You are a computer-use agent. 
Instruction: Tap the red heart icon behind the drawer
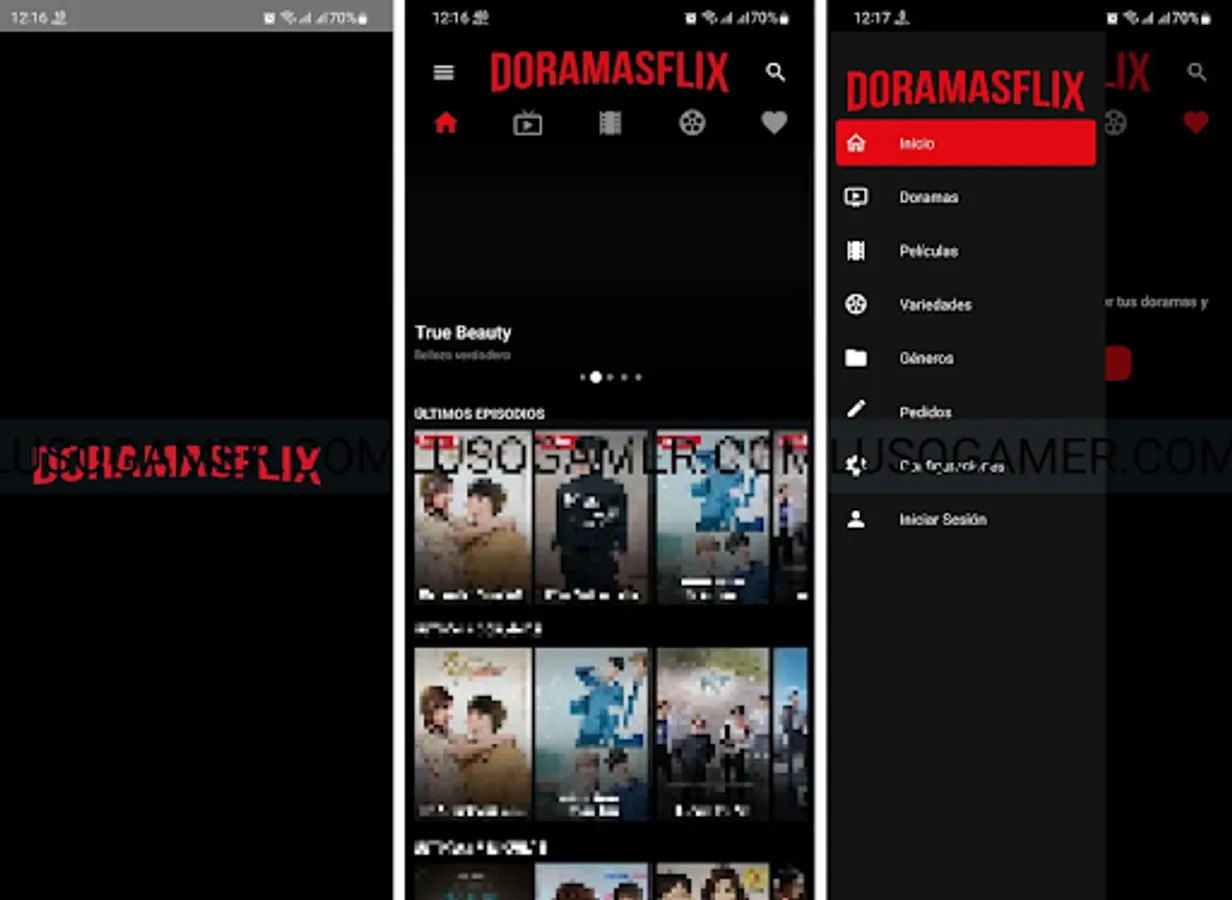click(1195, 123)
